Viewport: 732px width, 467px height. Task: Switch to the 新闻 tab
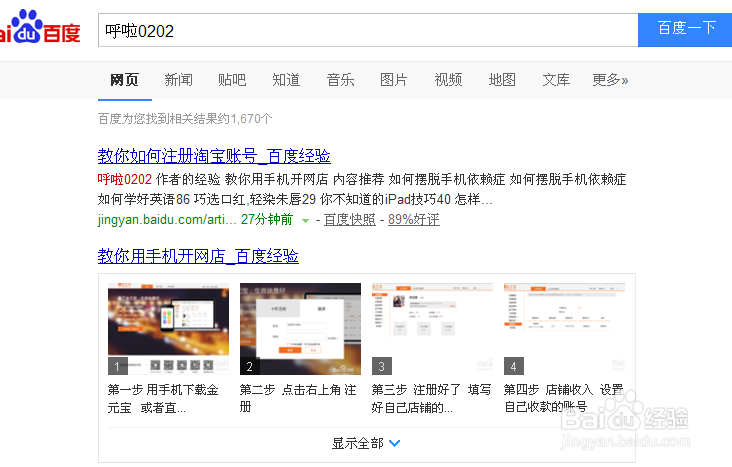point(178,80)
